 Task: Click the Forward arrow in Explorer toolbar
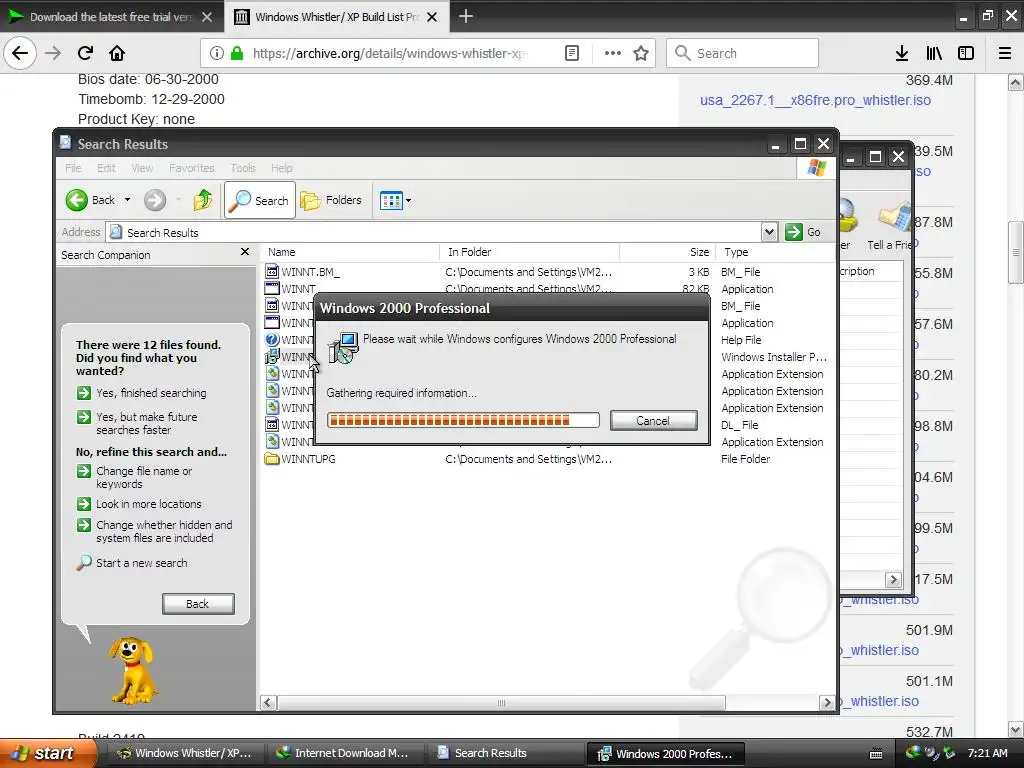(x=155, y=200)
